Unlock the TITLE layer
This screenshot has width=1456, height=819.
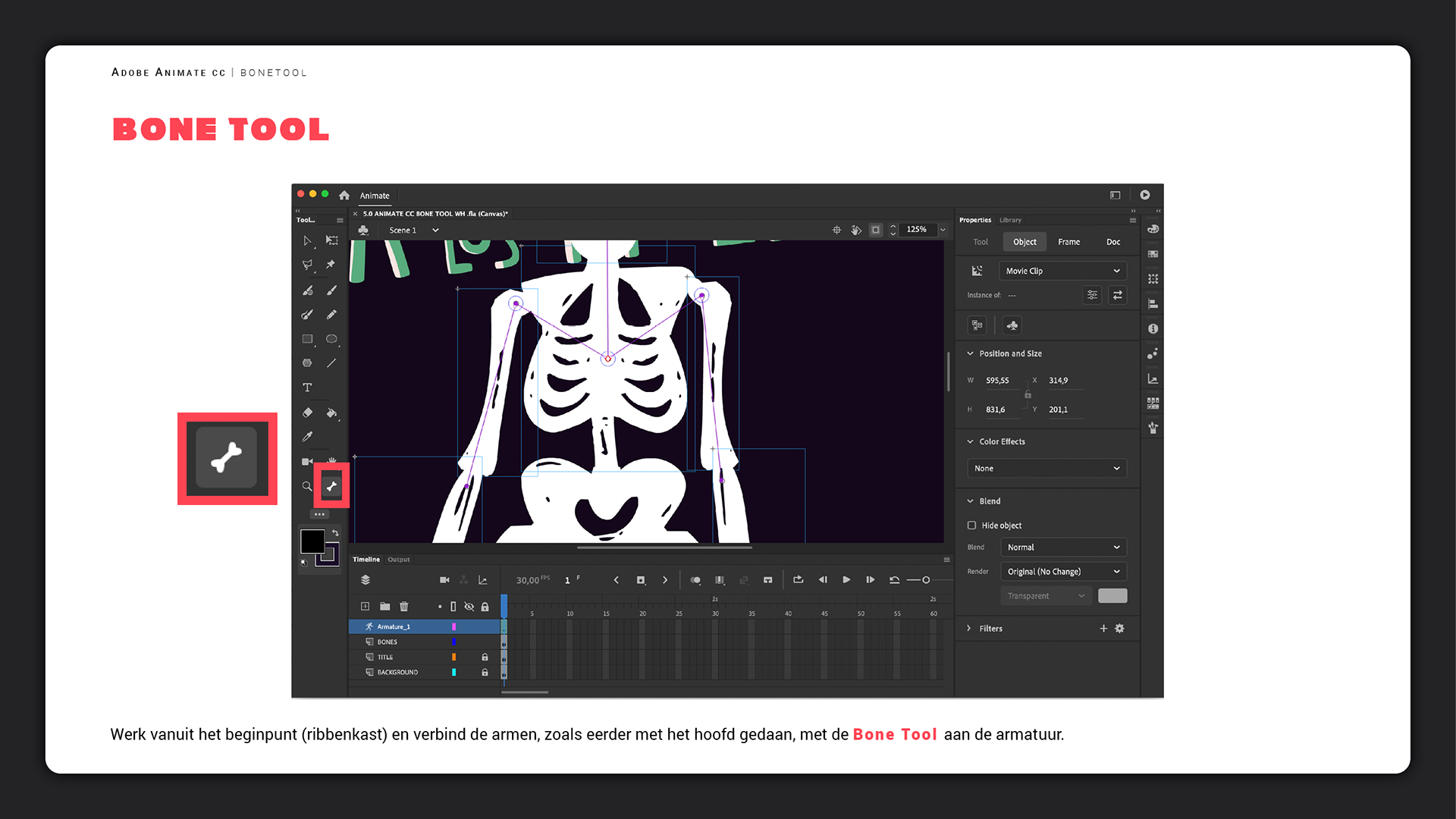pos(485,657)
